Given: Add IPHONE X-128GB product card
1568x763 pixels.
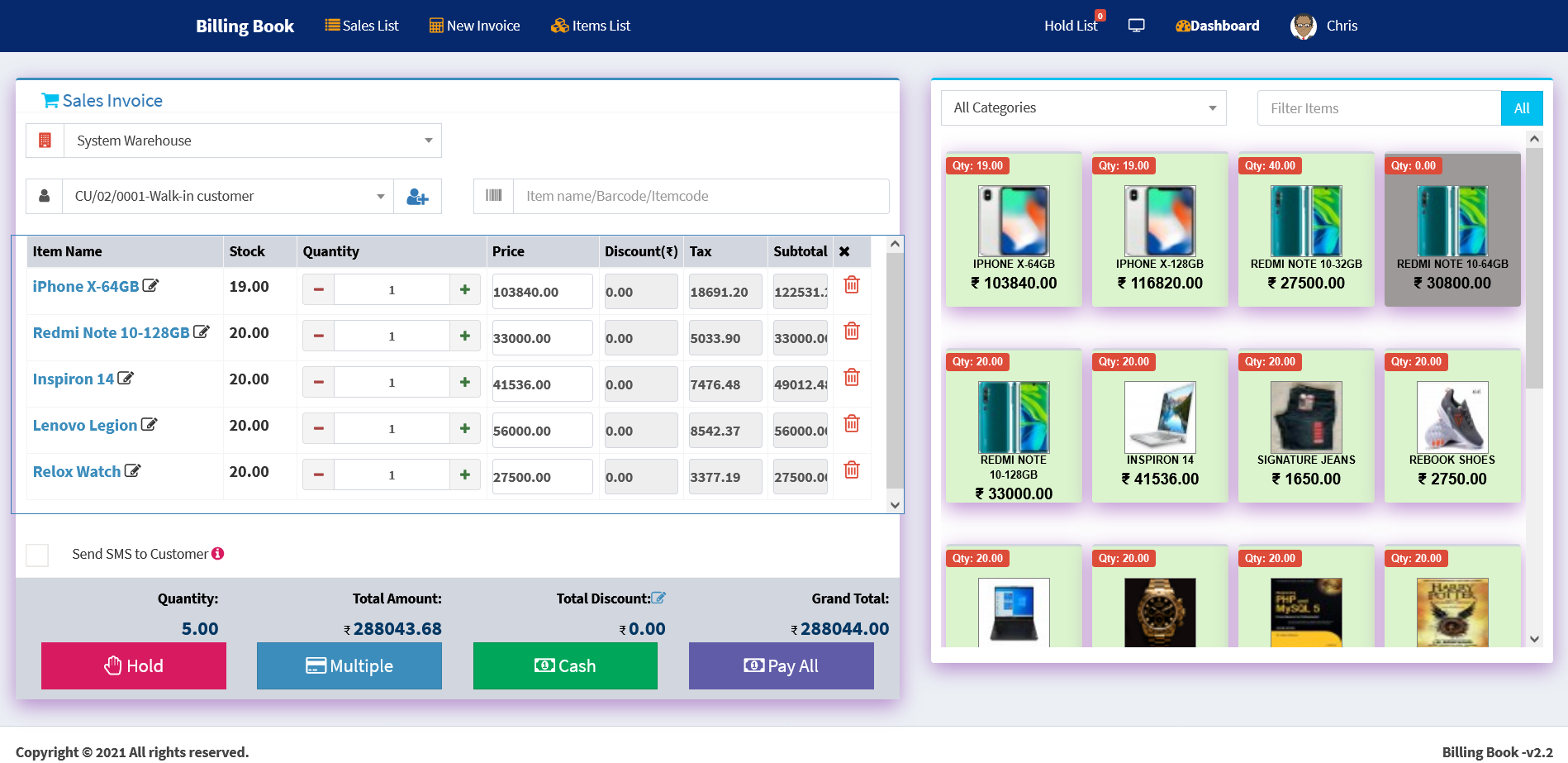Looking at the screenshot, I should tap(1160, 230).
